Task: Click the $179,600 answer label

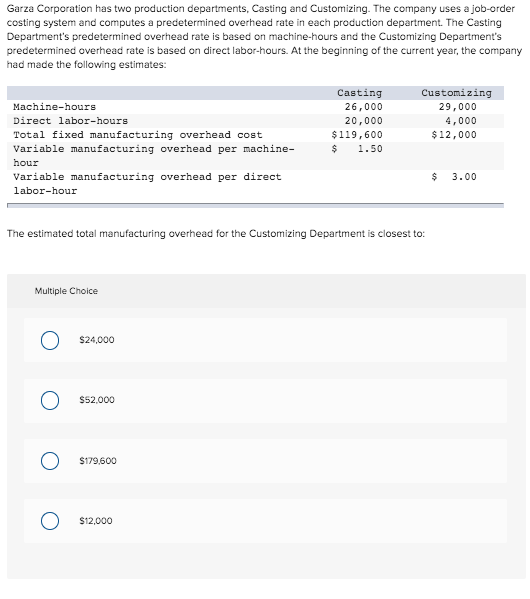Action: coord(98,461)
